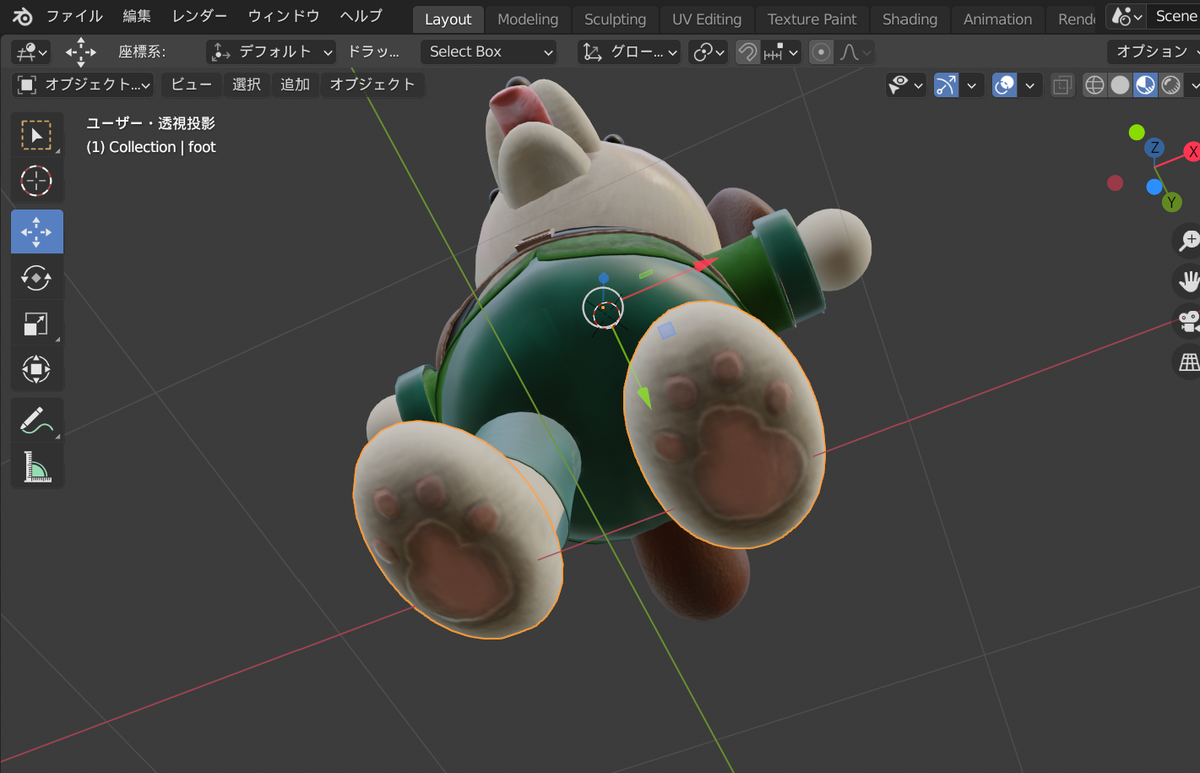Click the blue Z axis gizmo ball

(1155, 148)
